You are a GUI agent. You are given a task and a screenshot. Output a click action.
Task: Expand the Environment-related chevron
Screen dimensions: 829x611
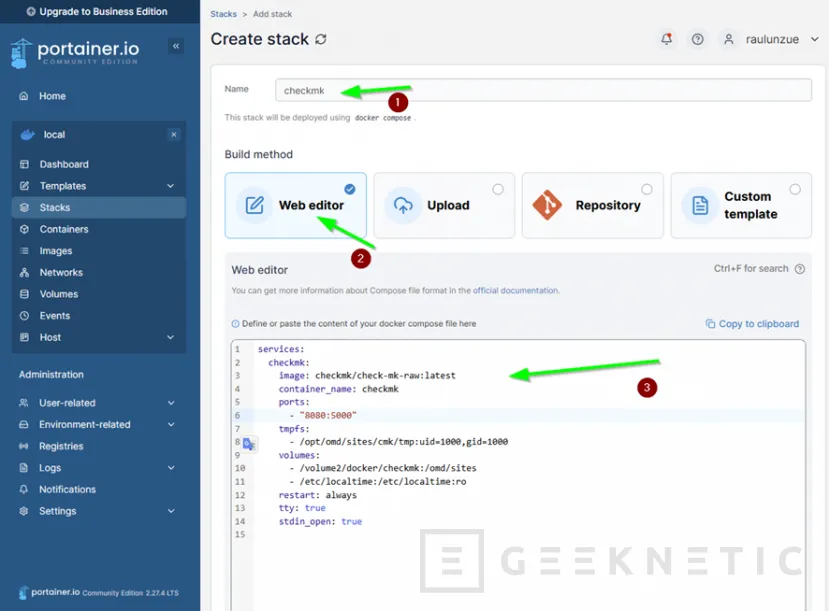(x=171, y=425)
